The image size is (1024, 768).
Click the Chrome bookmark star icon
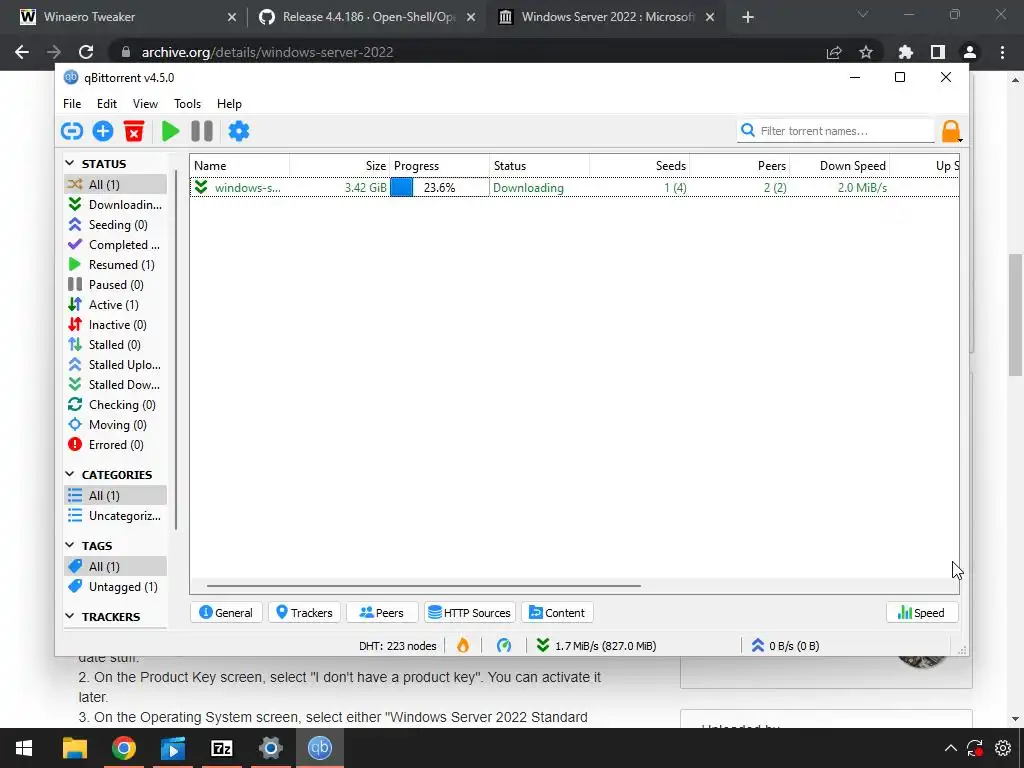tap(866, 52)
